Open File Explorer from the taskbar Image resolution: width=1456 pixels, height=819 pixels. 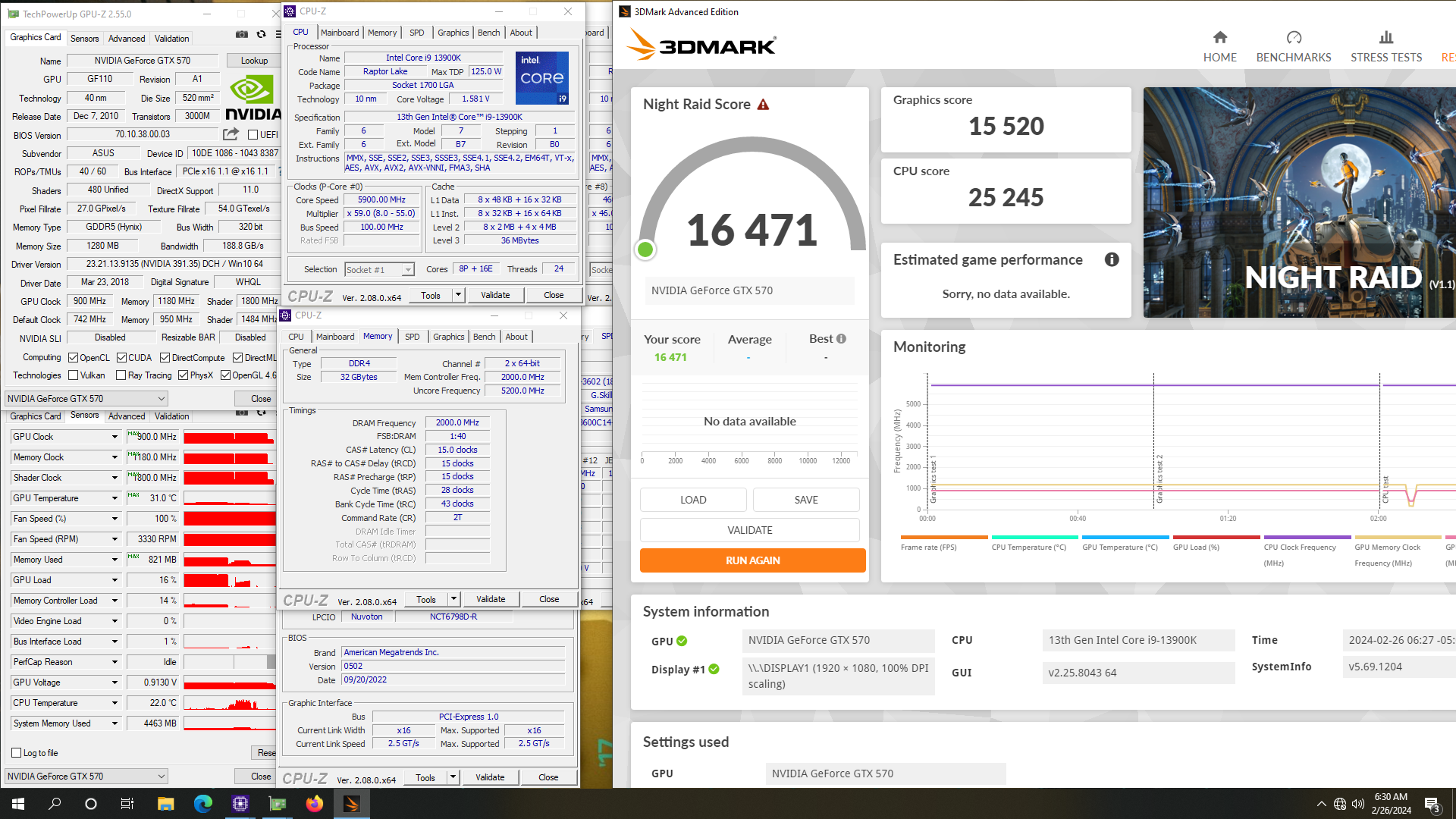tap(165, 804)
